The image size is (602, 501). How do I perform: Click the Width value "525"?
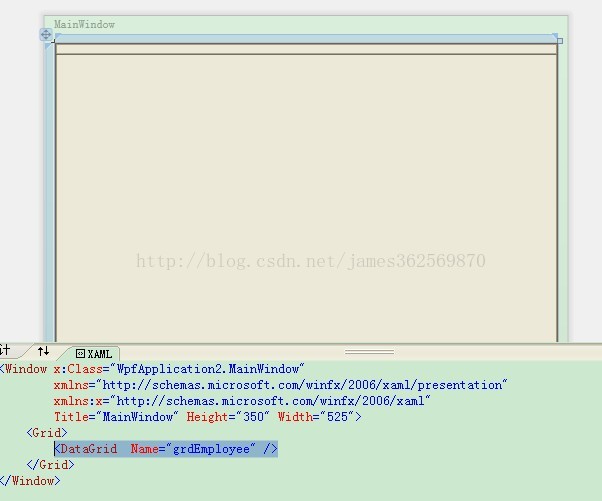[x=337, y=417]
